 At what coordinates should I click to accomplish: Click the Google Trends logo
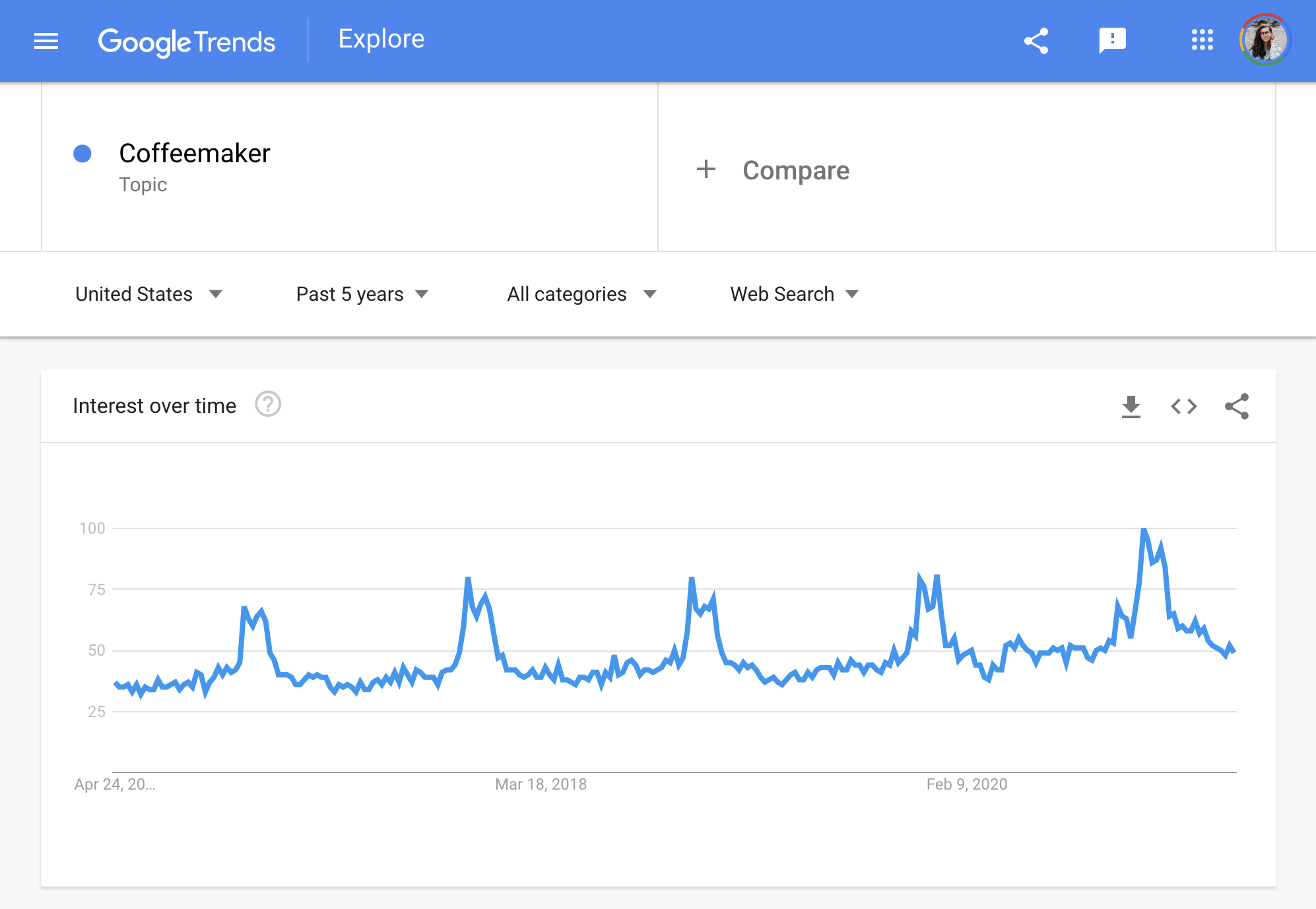[186, 42]
